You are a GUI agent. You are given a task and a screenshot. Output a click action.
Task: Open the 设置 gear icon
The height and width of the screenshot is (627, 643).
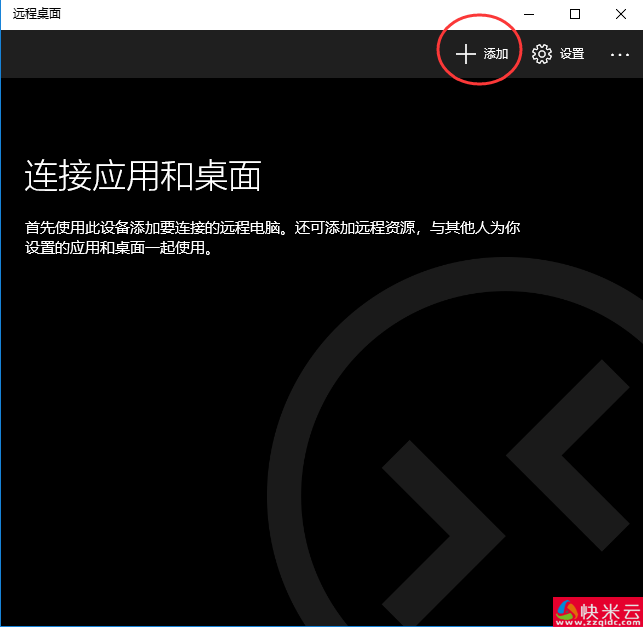(542, 54)
